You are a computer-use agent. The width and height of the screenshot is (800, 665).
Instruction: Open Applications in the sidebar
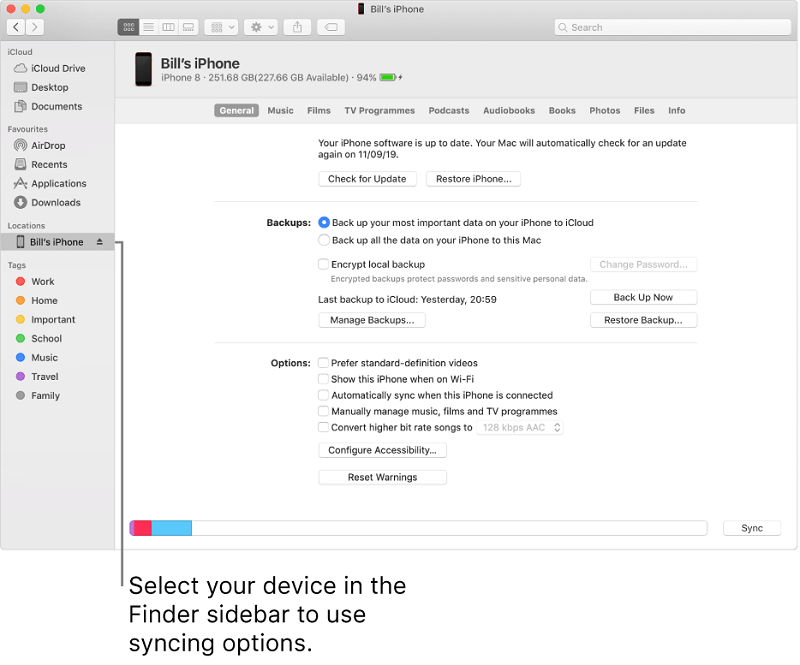pos(57,183)
